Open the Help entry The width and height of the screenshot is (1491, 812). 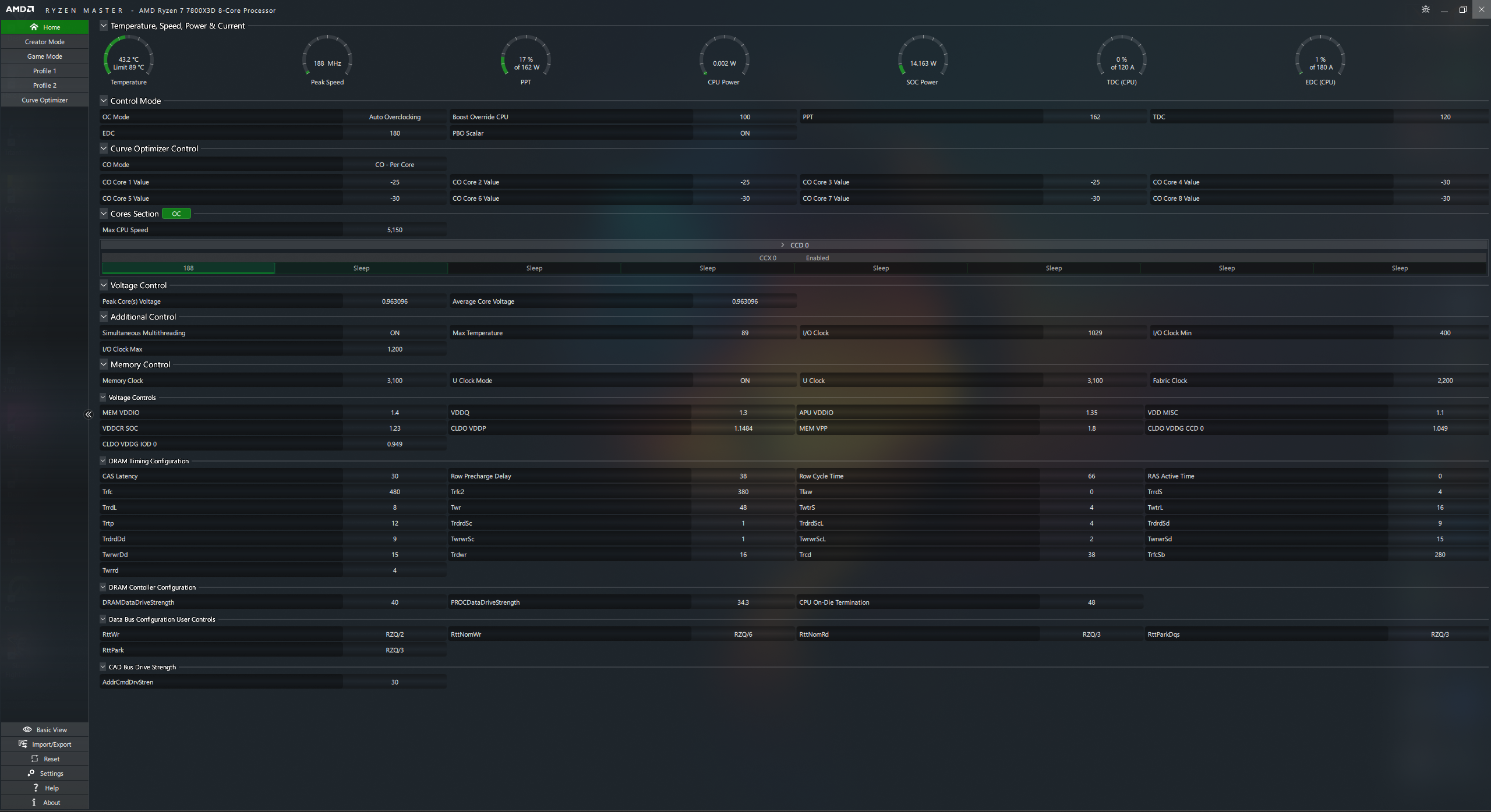45,788
